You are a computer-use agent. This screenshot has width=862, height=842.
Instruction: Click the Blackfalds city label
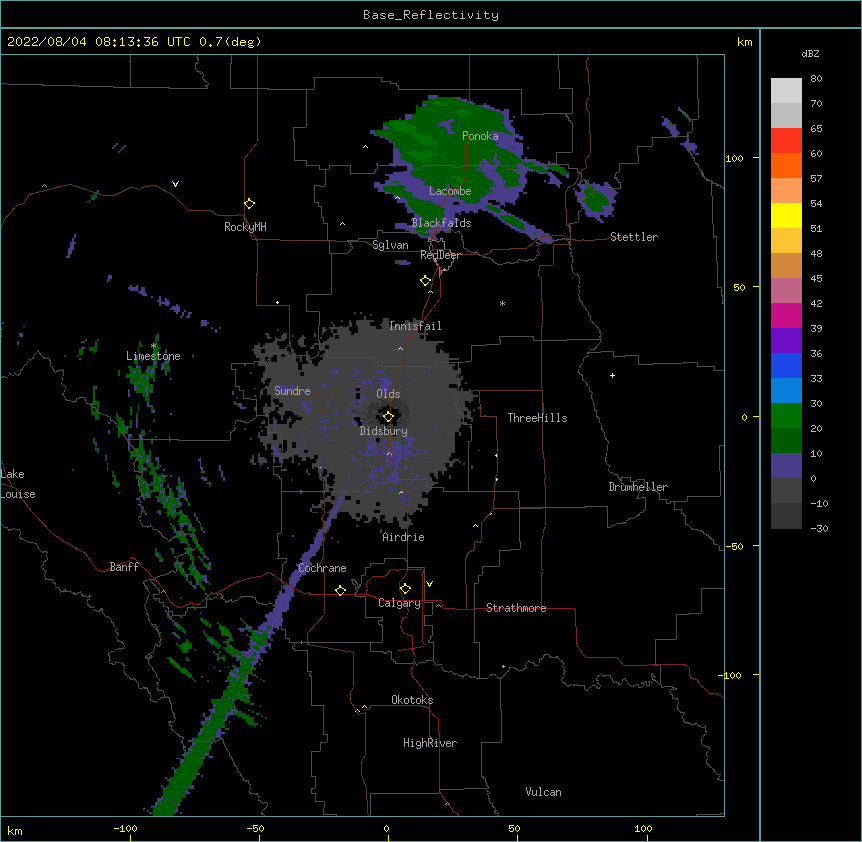[441, 223]
